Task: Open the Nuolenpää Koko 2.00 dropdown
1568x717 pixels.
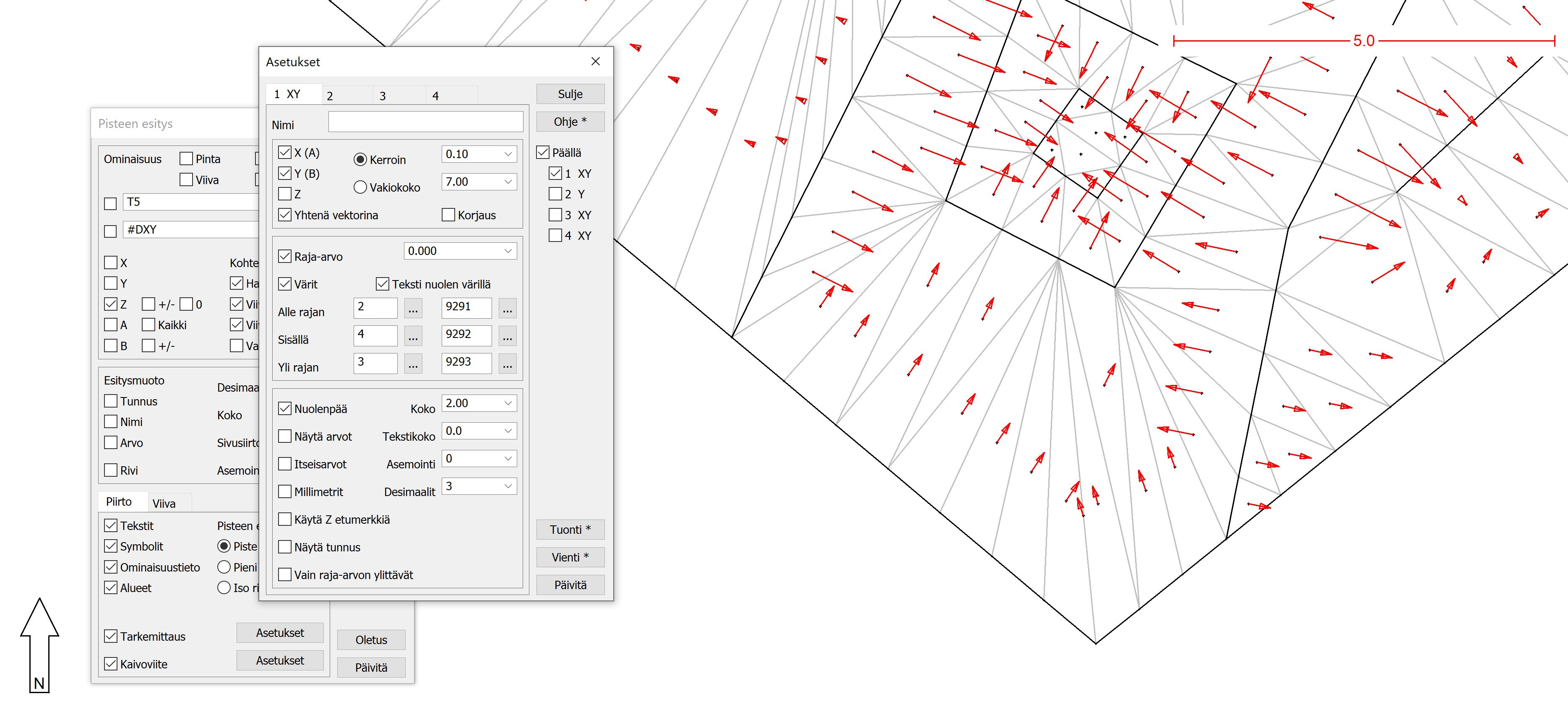Action: (x=508, y=403)
